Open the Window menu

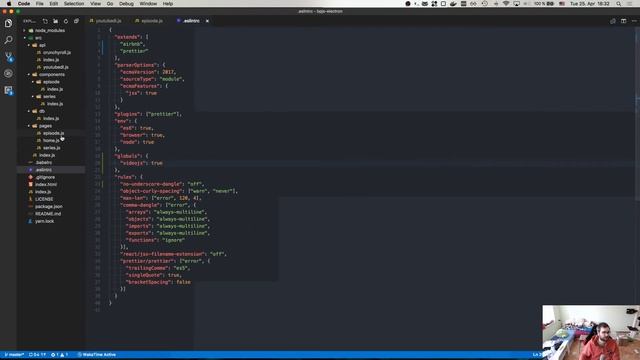pyautogui.click(x=148, y=4)
